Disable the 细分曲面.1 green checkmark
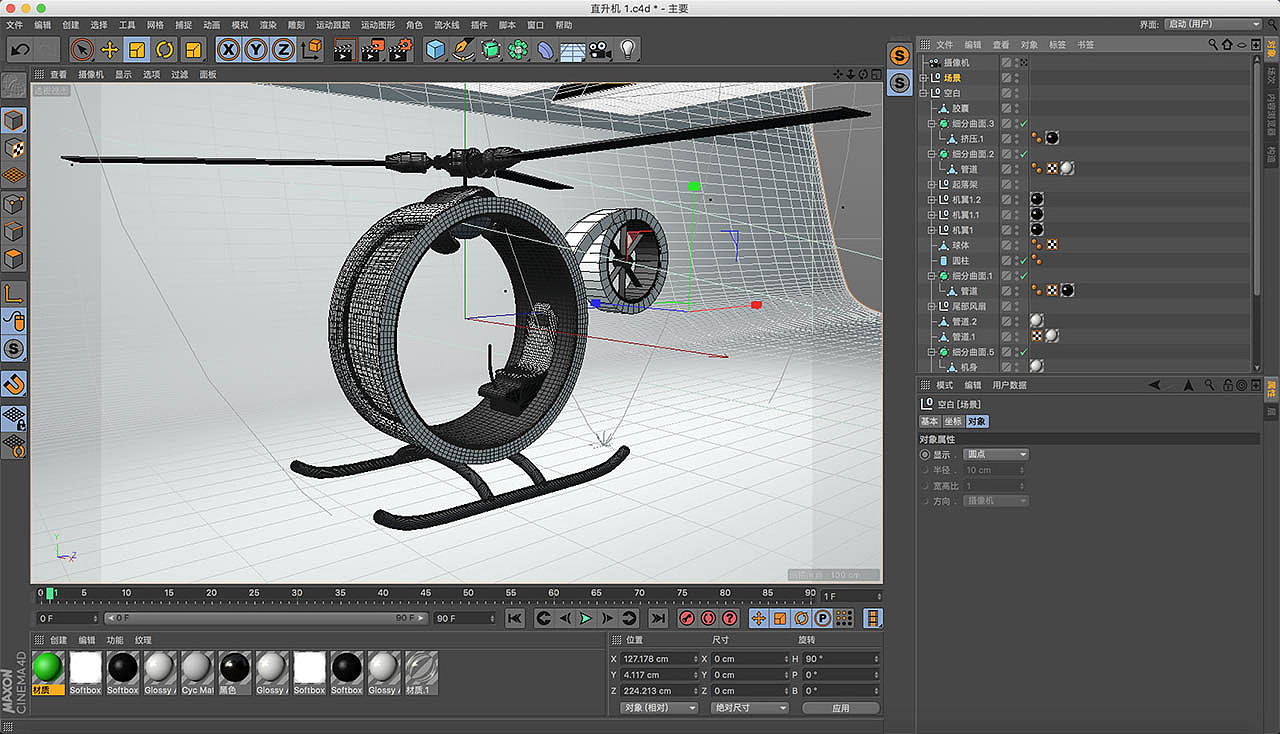 [1024, 275]
